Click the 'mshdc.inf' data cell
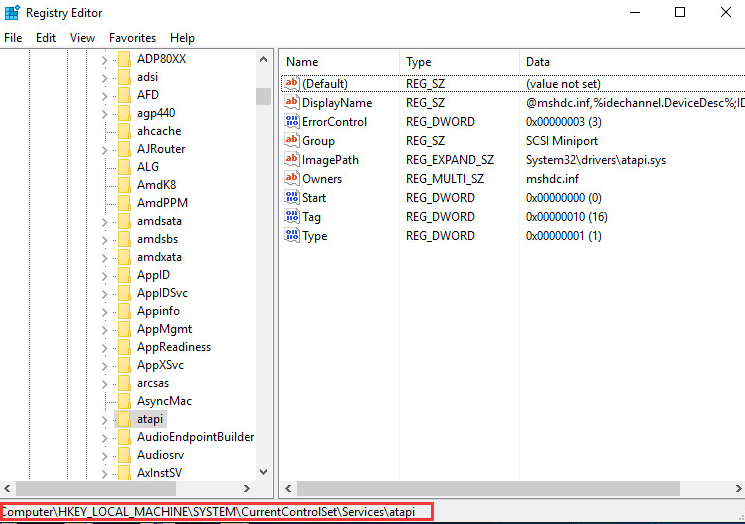This screenshot has height=524, width=745. click(552, 179)
